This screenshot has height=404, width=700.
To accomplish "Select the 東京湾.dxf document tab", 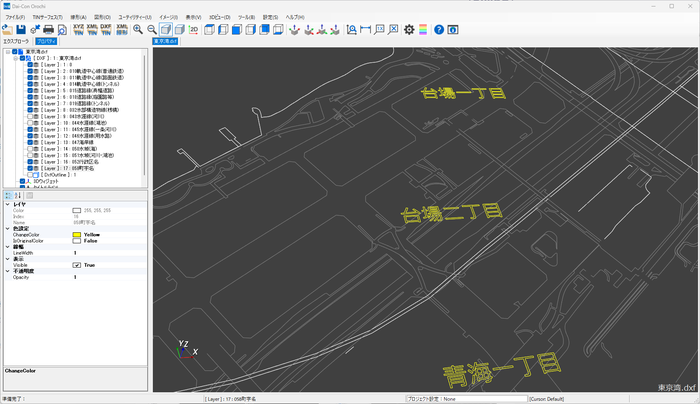I will (165, 41).
